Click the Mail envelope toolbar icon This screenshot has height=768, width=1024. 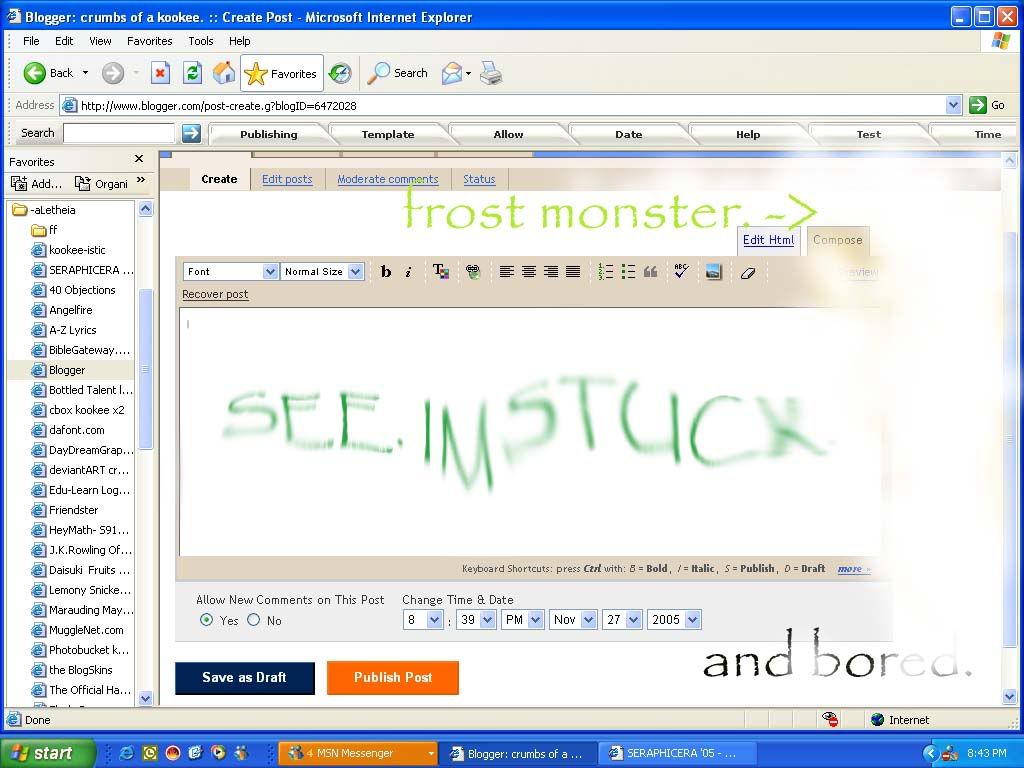pyautogui.click(x=452, y=73)
